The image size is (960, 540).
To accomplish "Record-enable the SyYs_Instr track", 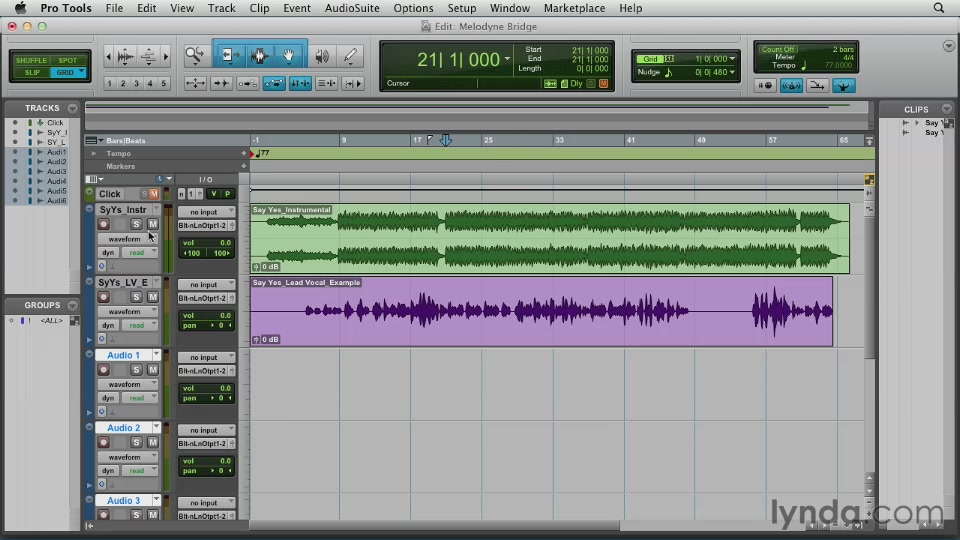I will (103, 225).
